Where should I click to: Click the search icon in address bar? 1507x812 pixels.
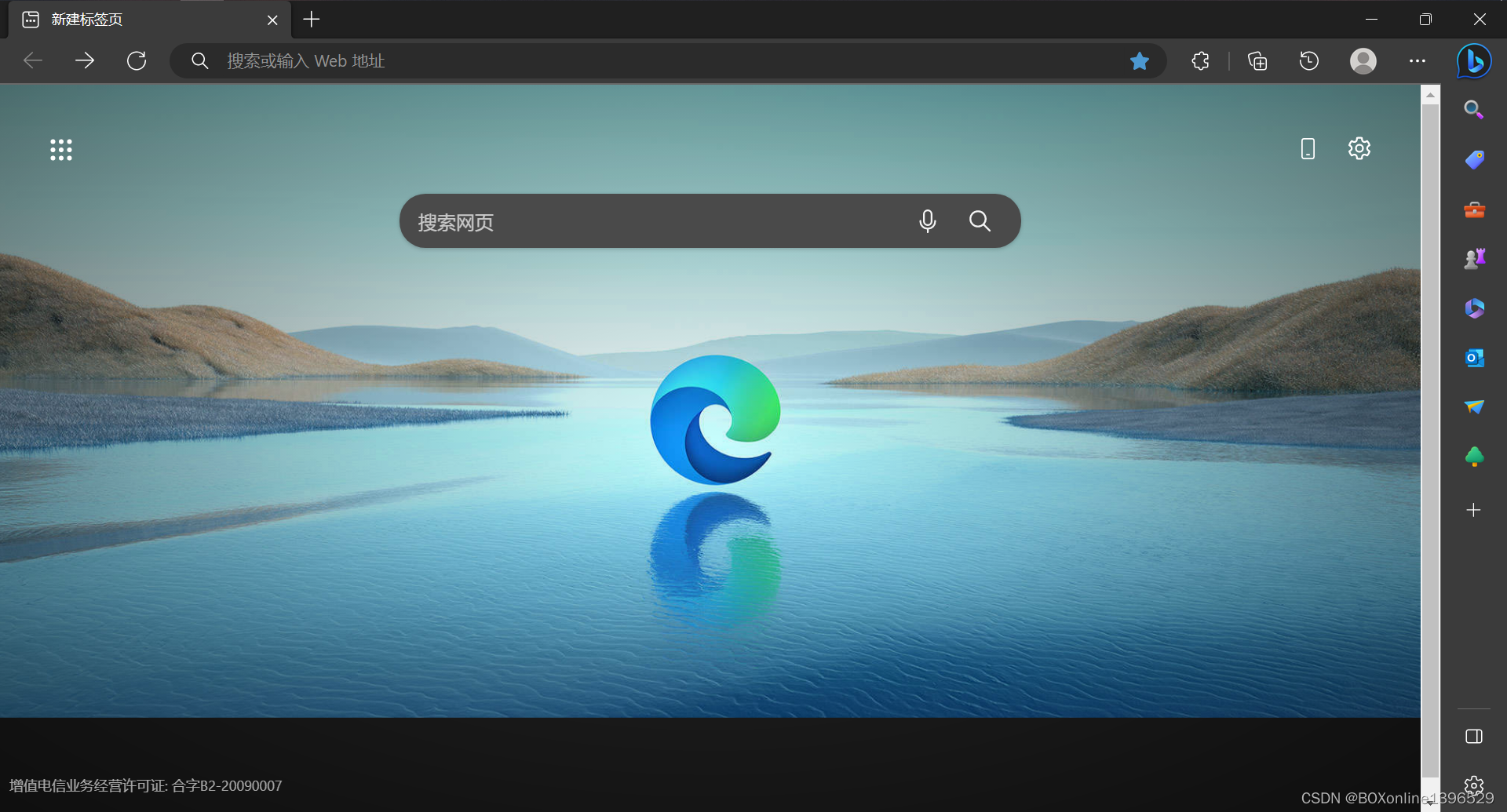200,60
